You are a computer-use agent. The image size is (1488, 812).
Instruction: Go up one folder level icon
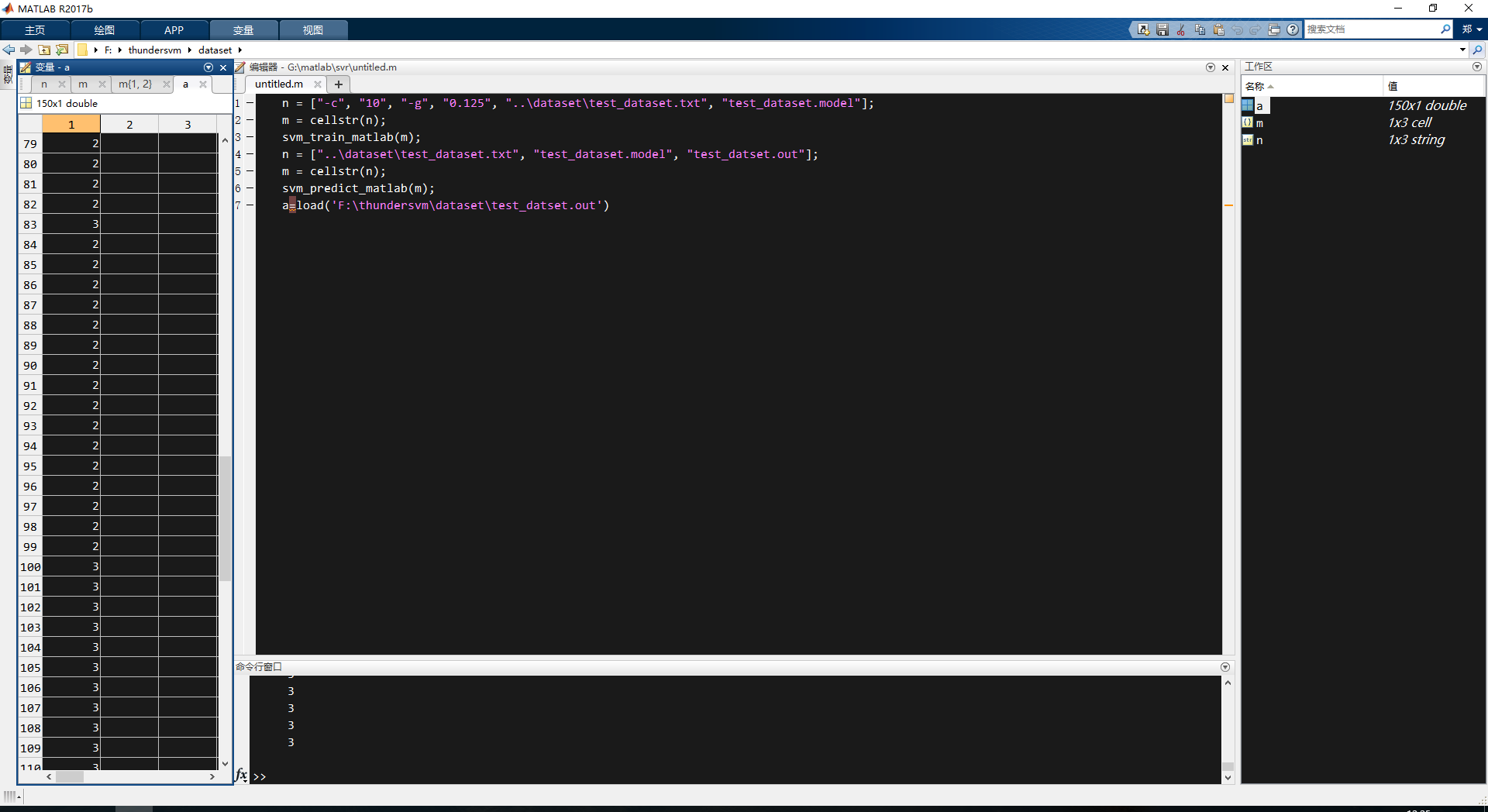44,50
